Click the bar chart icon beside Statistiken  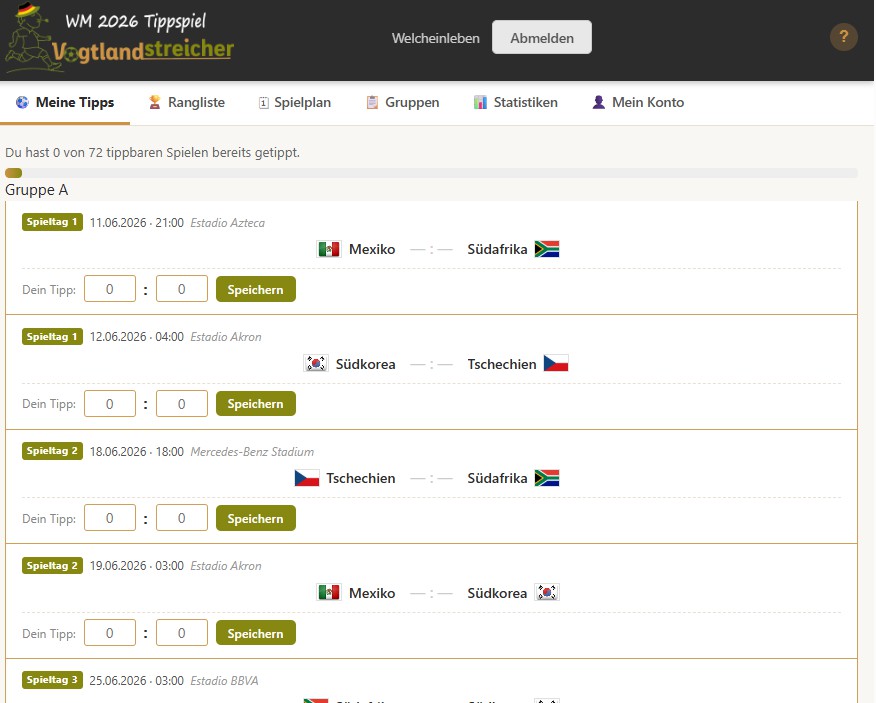[480, 102]
